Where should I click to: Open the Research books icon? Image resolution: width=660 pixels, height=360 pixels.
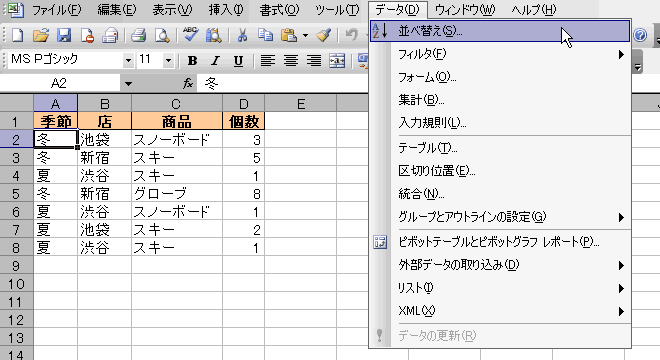pos(214,35)
